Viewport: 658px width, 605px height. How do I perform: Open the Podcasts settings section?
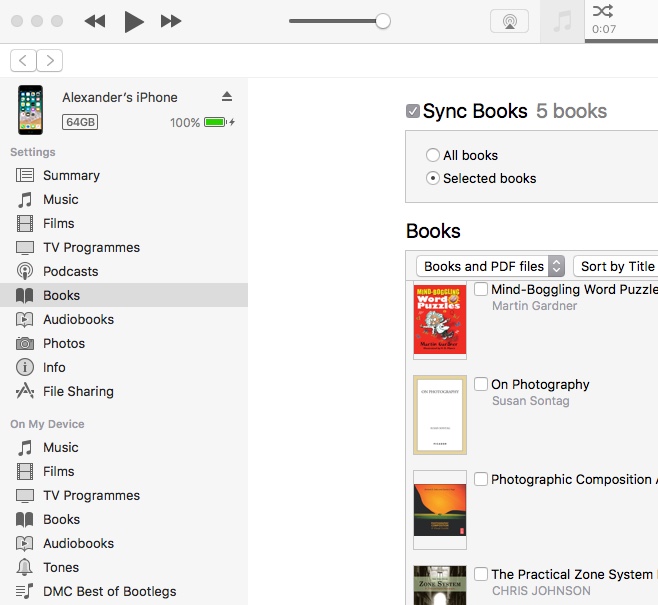tap(70, 271)
